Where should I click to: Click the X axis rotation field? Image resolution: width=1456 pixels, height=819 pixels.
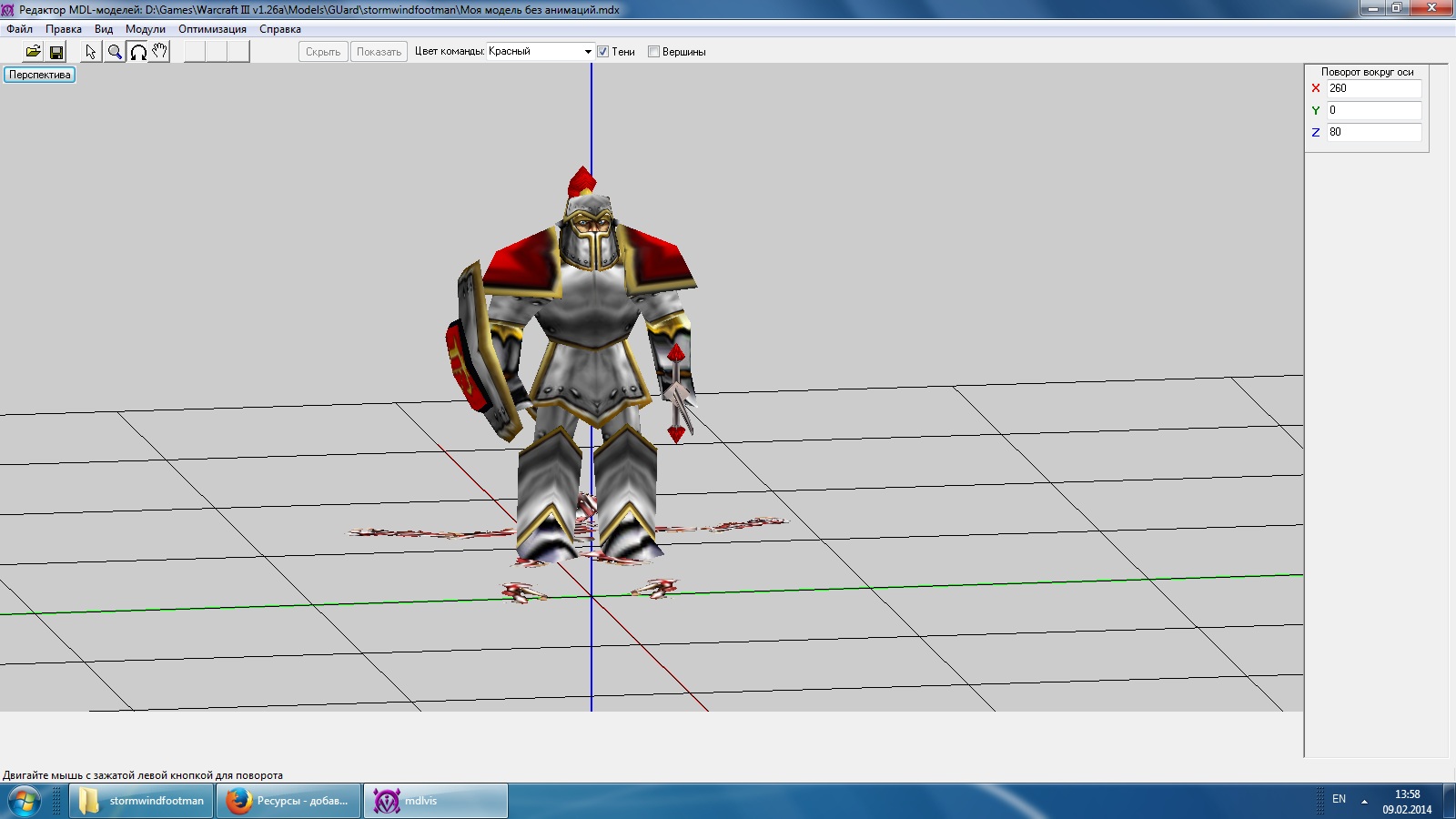click(x=1373, y=88)
